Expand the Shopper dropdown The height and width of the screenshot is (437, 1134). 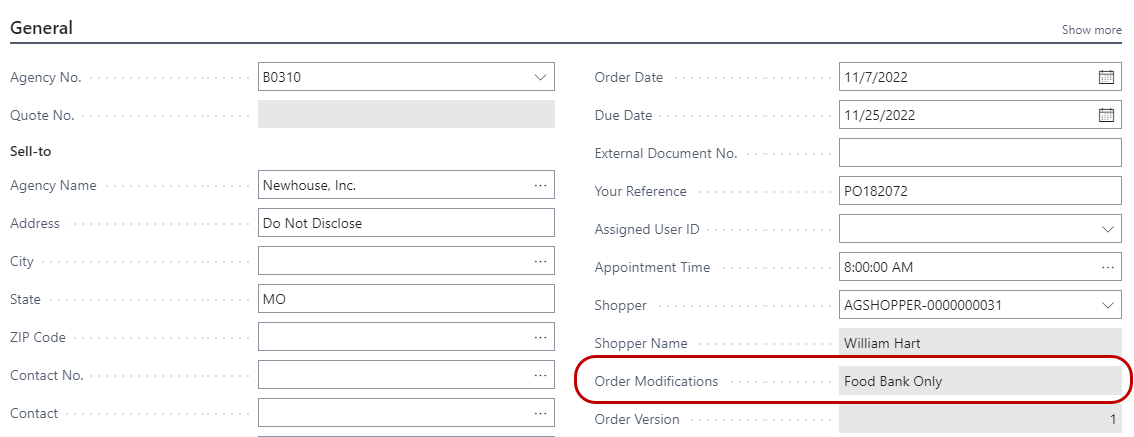(1107, 305)
